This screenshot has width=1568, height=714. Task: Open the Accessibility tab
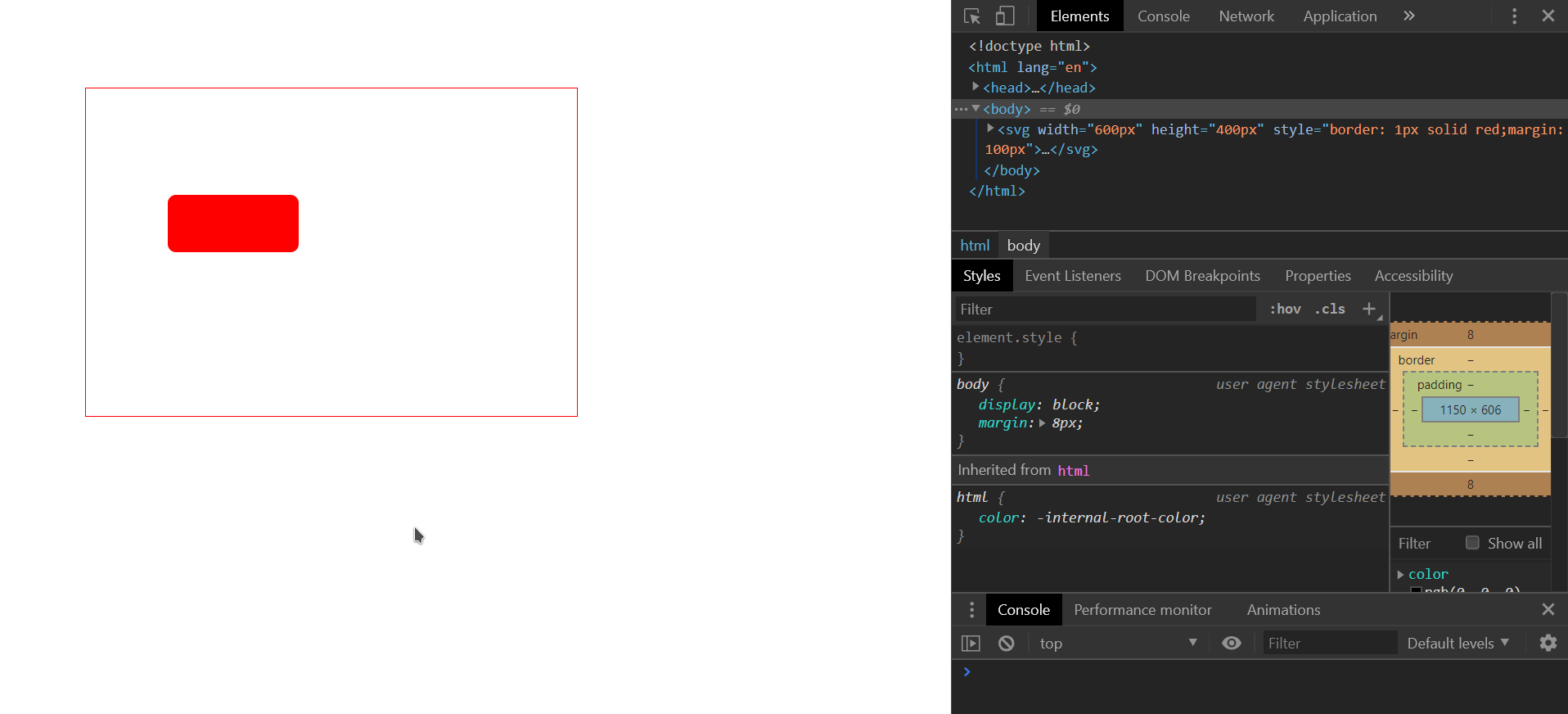1413,276
